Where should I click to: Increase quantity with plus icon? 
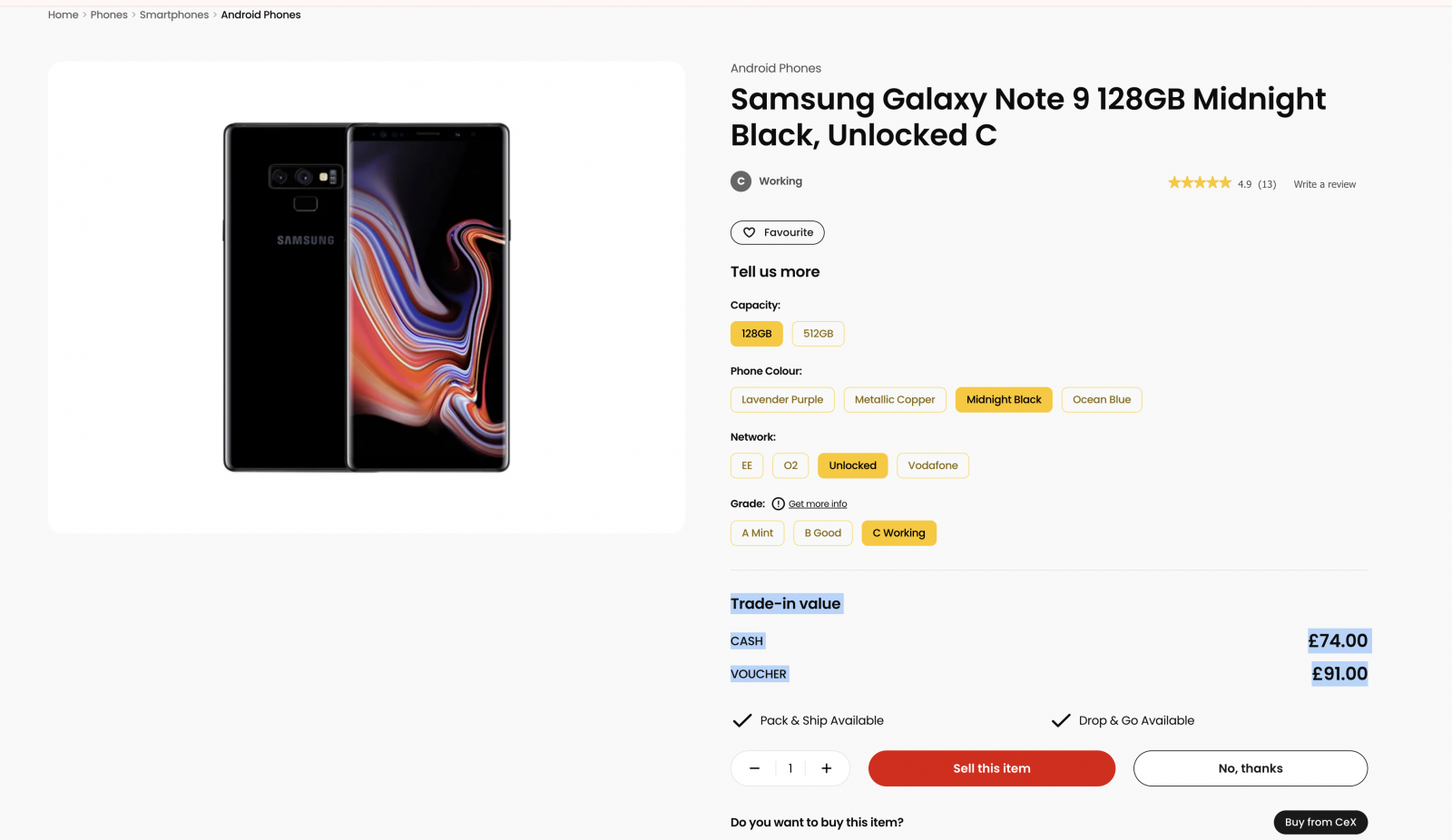[826, 768]
